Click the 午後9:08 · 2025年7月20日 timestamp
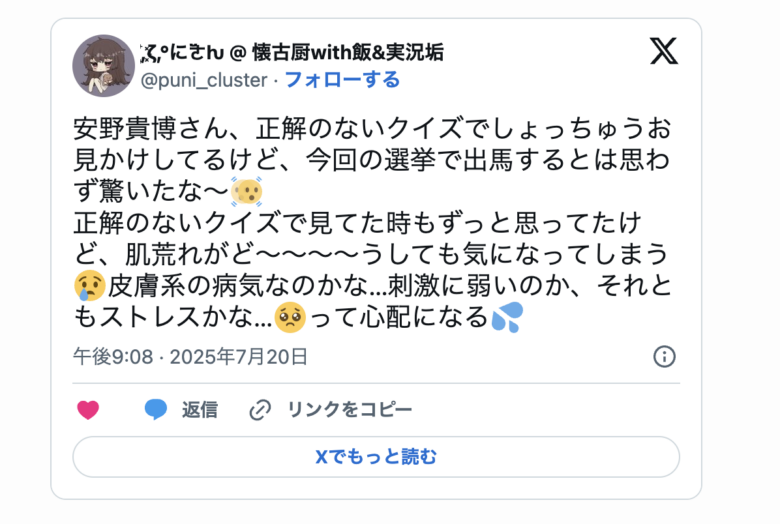780x524 pixels. pos(190,357)
